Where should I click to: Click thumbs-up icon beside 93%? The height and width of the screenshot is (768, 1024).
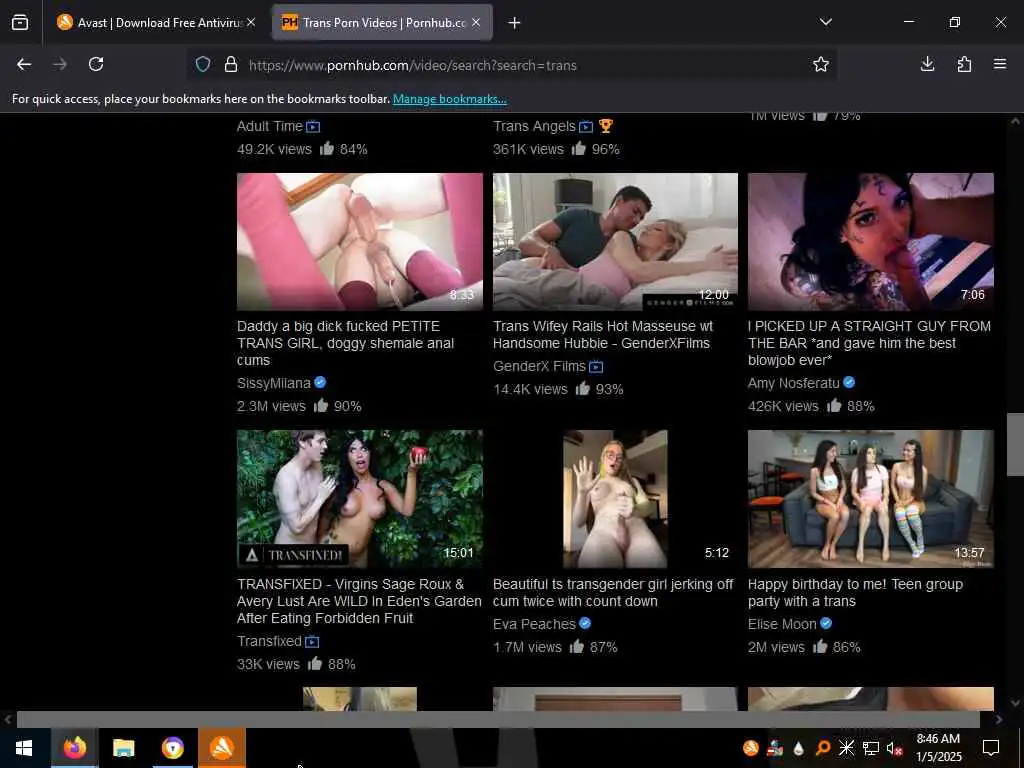[583, 389]
